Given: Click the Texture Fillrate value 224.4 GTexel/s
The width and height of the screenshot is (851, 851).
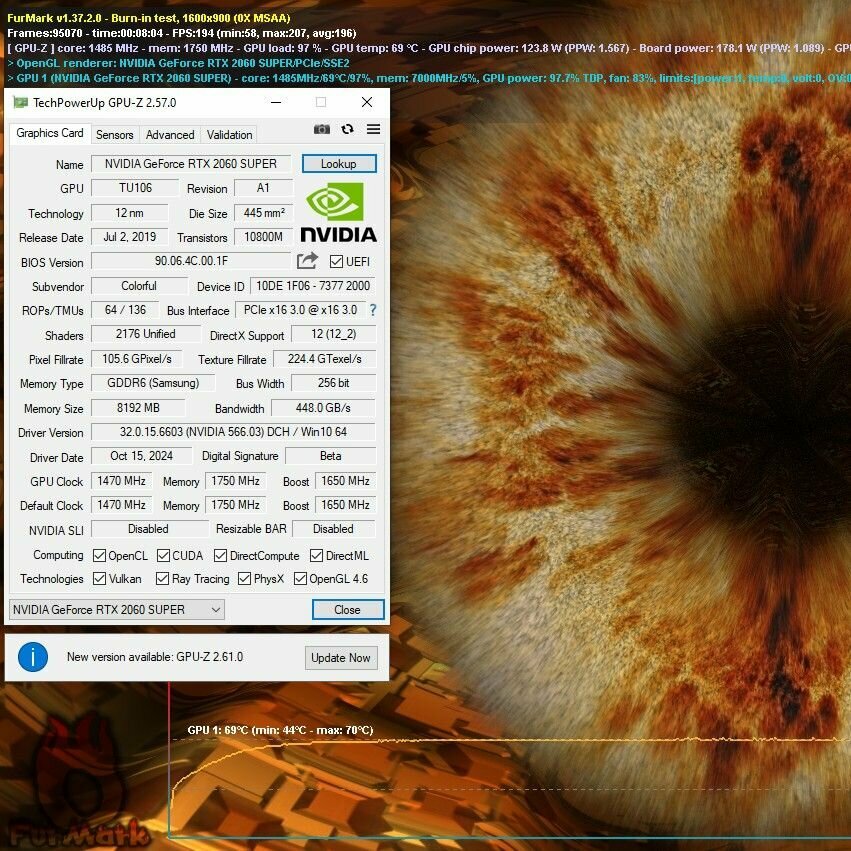Looking at the screenshot, I should click(325, 359).
